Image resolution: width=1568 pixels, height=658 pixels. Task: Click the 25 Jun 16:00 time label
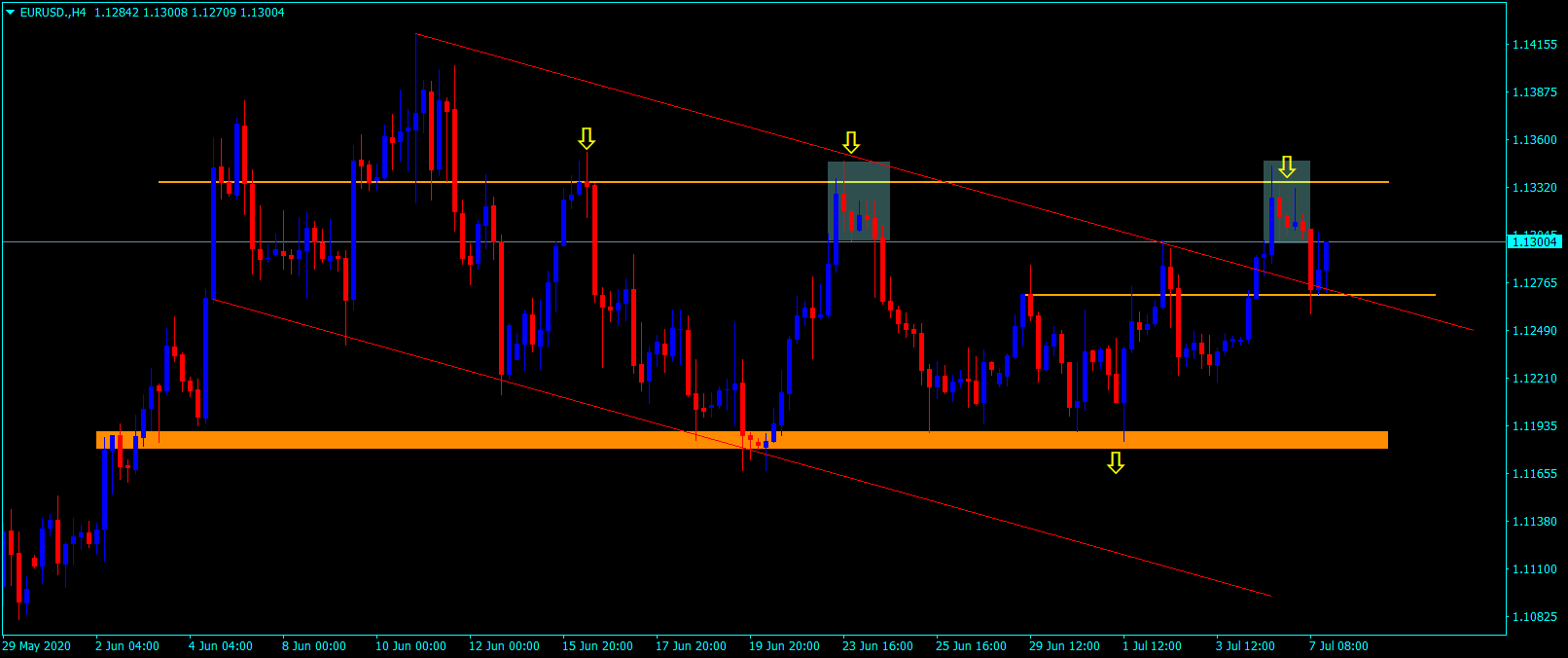pos(971,646)
